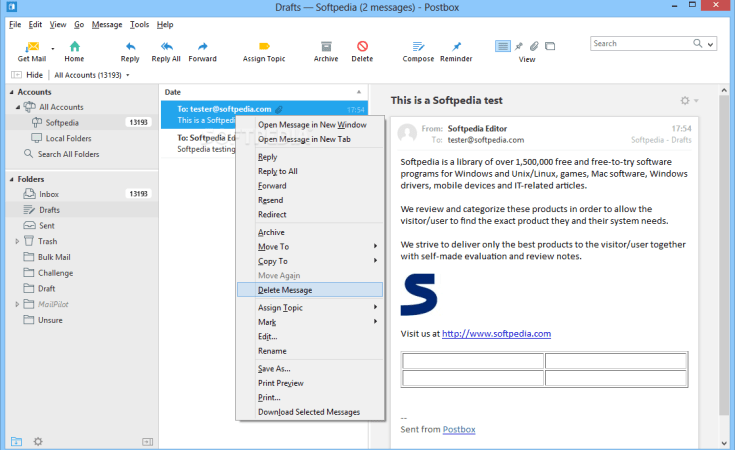Toggle the attachments view paperclip icon
735x450 pixels.
[534, 46]
